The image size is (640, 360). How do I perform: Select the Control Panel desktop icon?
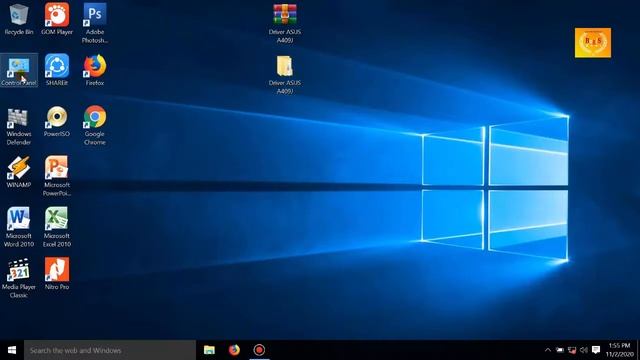coord(19,70)
